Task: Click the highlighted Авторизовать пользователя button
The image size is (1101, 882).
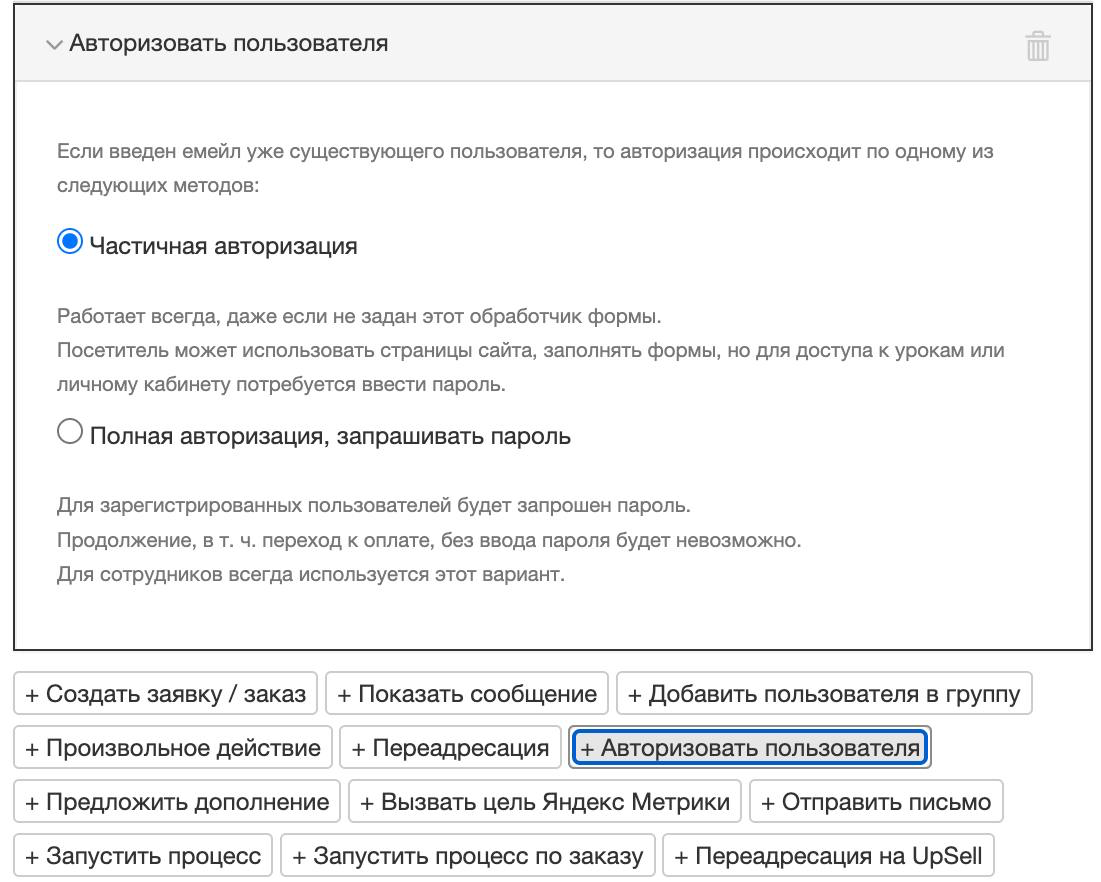Action: [x=750, y=747]
